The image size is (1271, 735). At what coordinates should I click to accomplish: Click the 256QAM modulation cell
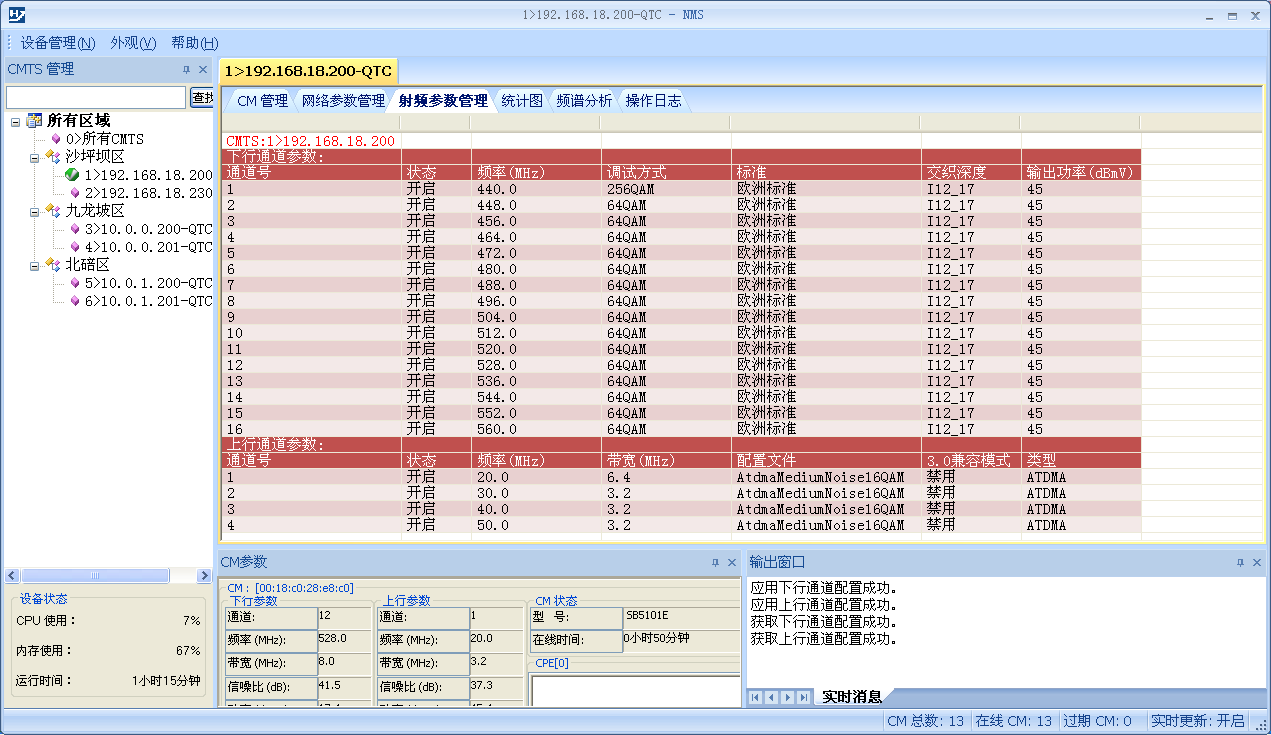pos(666,189)
